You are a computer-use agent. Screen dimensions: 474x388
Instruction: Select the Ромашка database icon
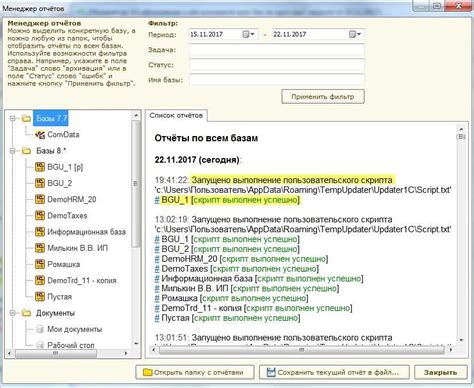tap(40, 264)
